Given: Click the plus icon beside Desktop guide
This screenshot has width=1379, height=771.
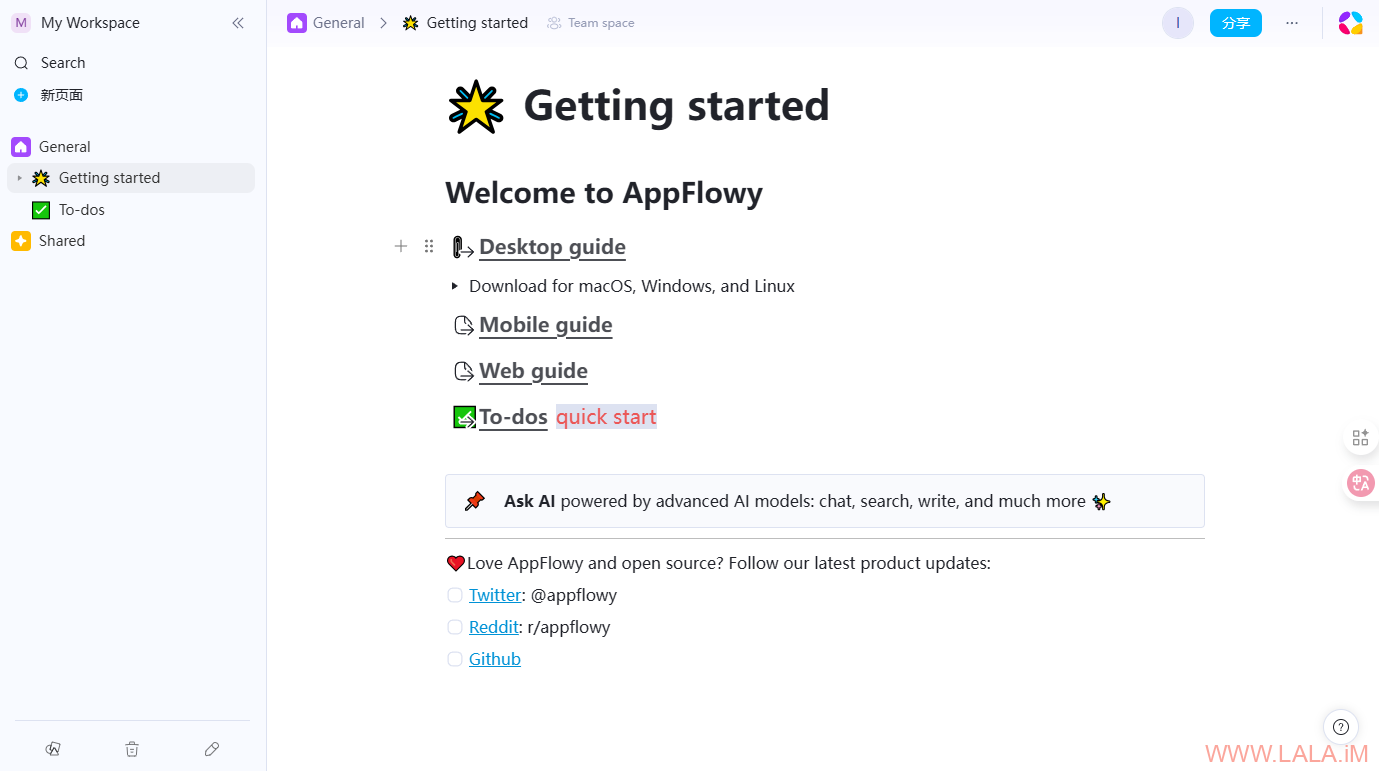Looking at the screenshot, I should (x=401, y=246).
